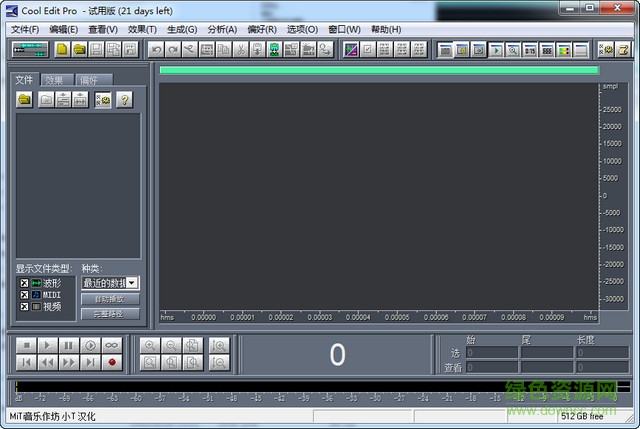The image size is (640, 429).
Task: Click the purple-green spectral view toolbar icon
Action: click(x=351, y=50)
